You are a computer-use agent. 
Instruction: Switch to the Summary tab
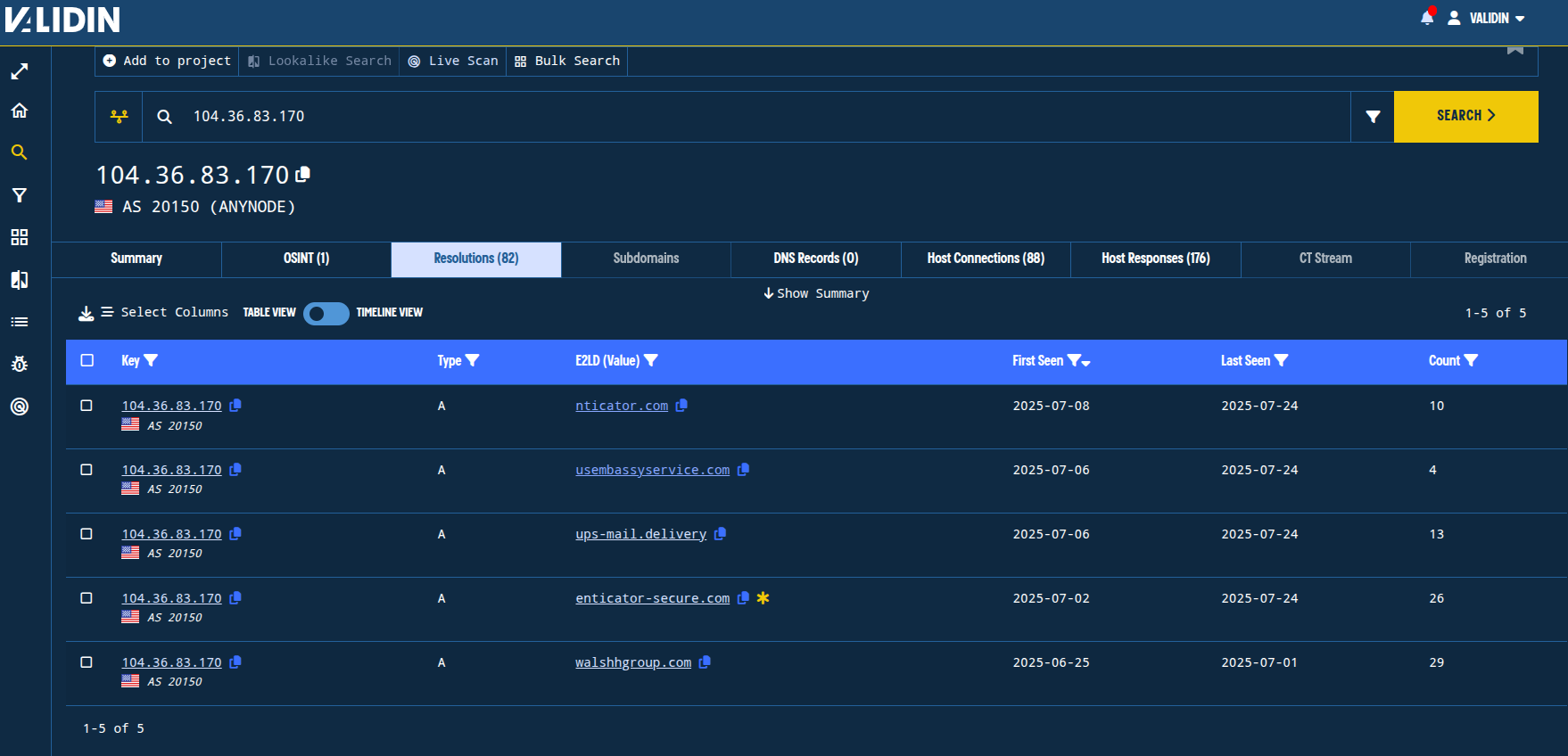point(136,259)
